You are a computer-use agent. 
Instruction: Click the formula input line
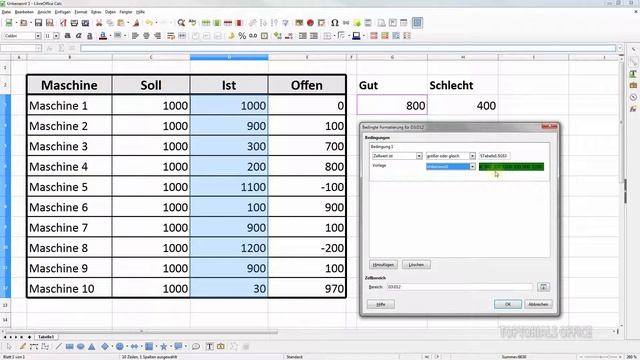[348, 49]
